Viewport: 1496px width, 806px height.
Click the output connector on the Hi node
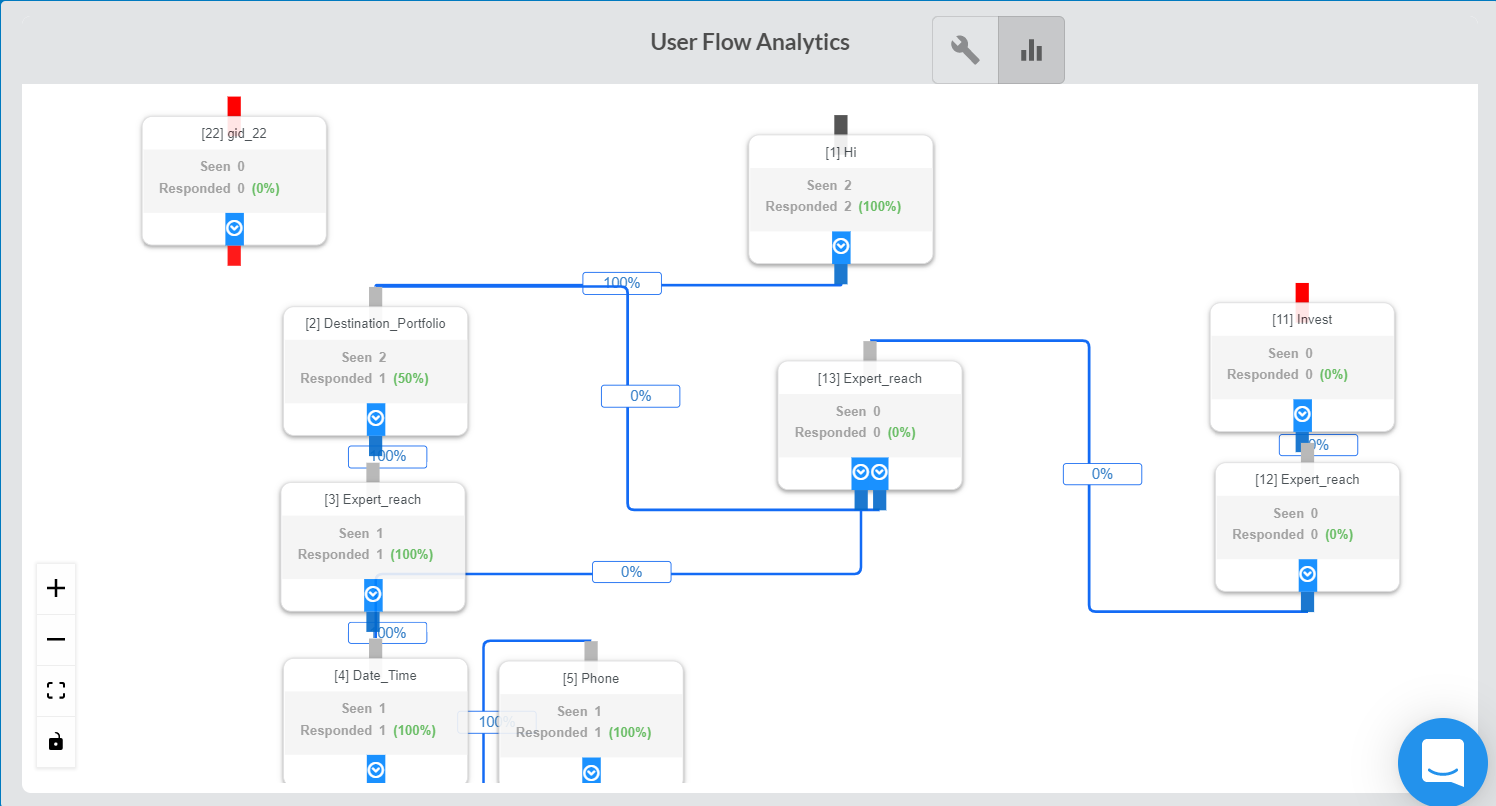tap(840, 244)
